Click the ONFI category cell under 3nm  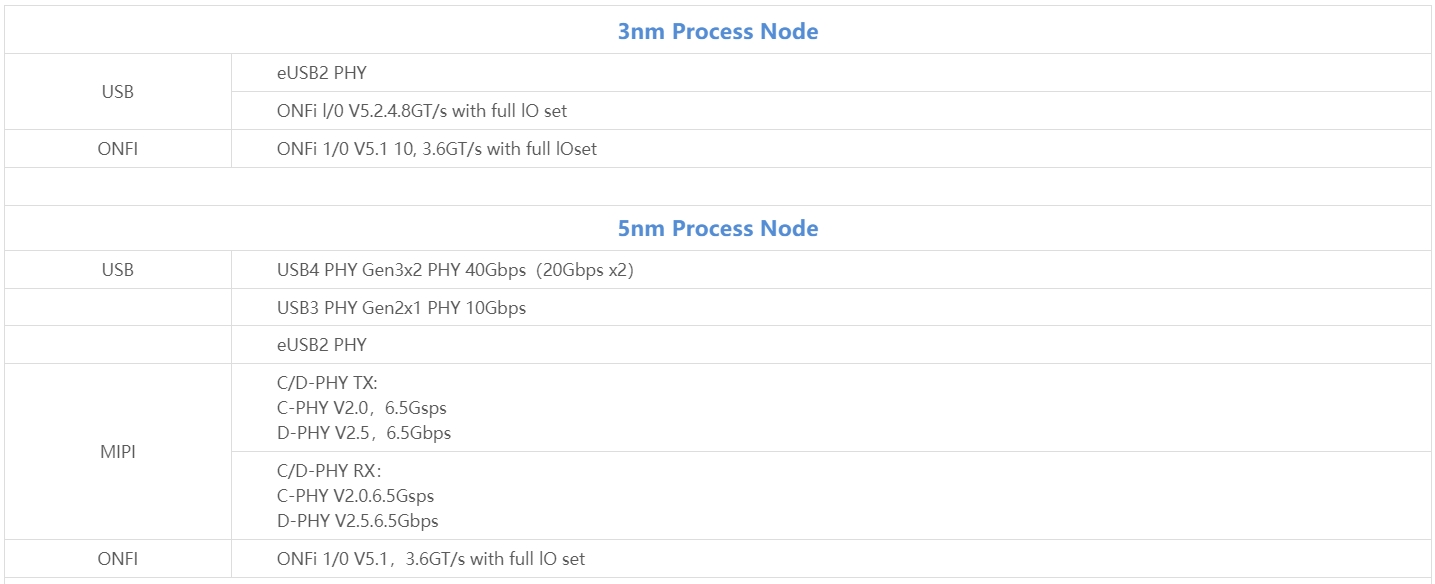coord(118,149)
